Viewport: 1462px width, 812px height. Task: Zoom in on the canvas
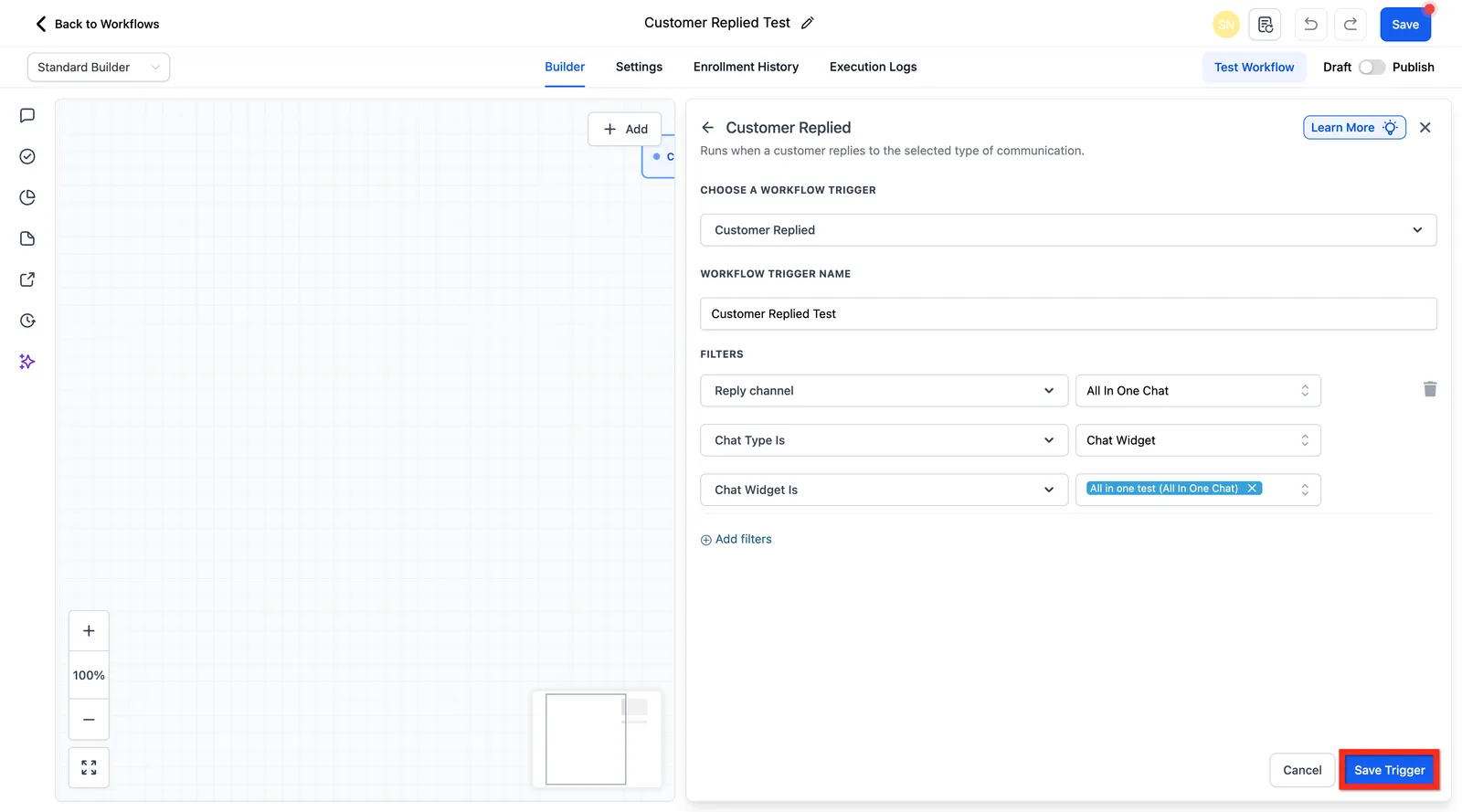tap(89, 631)
